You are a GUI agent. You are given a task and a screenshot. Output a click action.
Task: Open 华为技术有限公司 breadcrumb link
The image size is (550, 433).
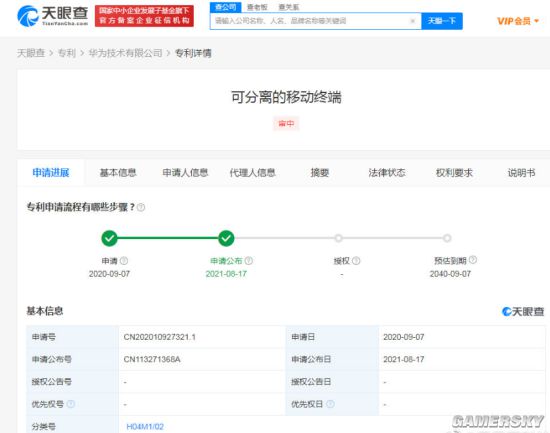(125, 53)
